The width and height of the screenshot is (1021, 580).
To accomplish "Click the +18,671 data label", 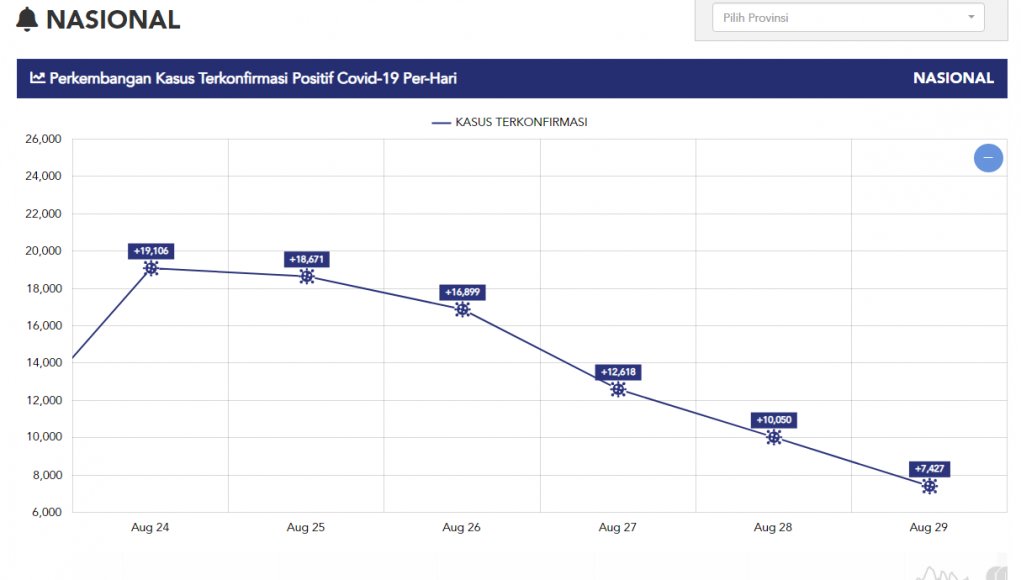I will [x=307, y=259].
